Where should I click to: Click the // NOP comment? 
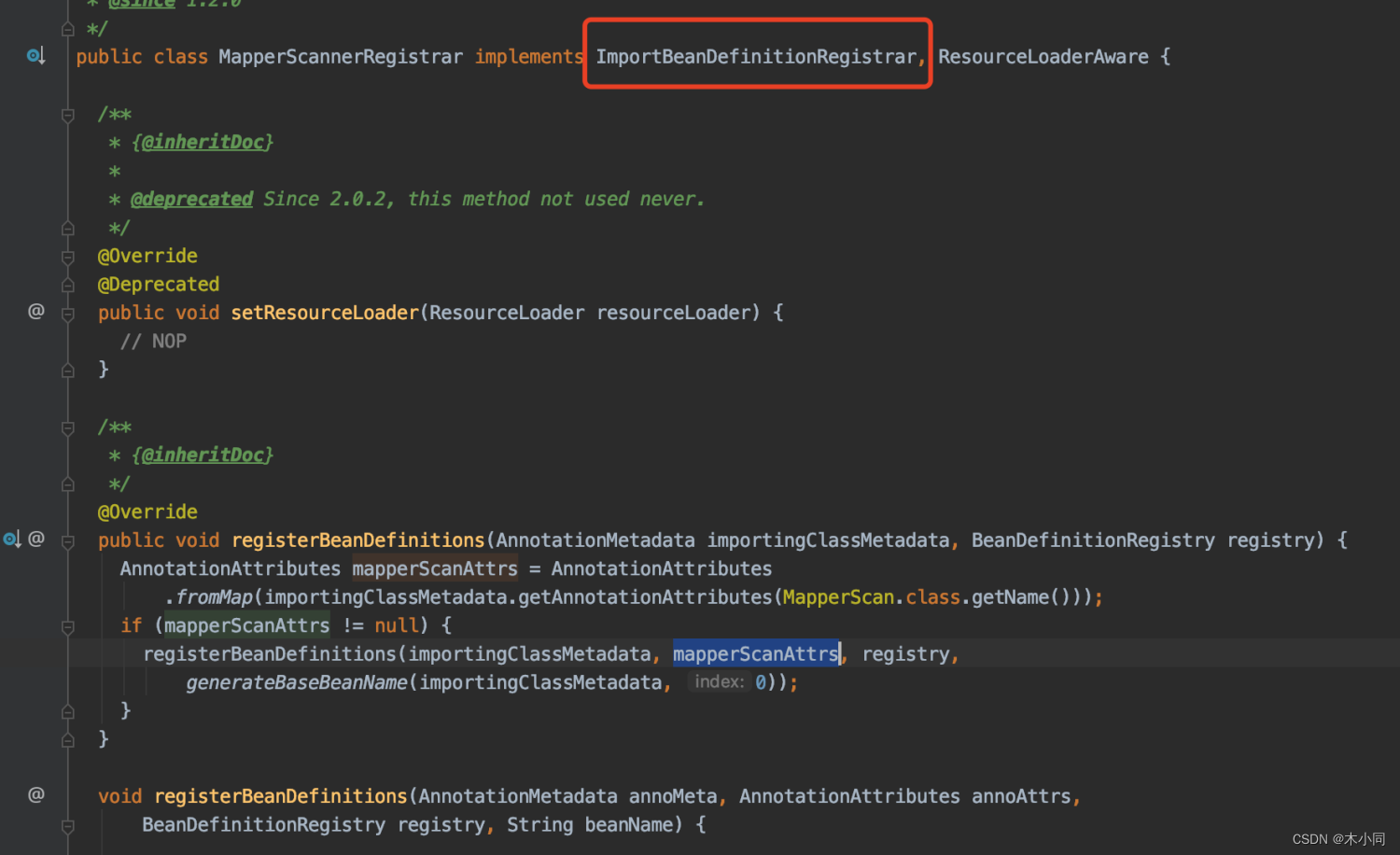[153, 341]
